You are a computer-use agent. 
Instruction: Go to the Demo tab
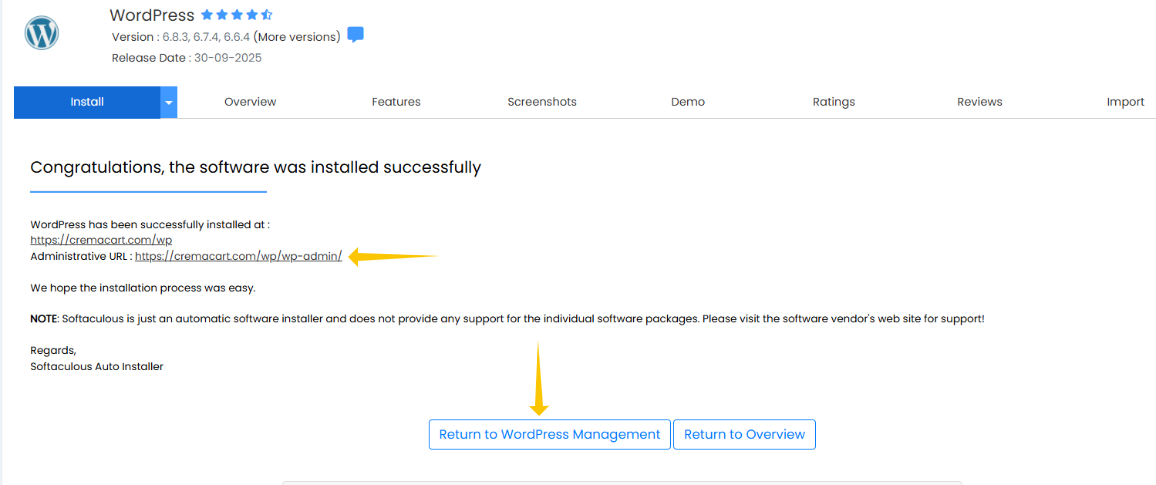688,102
